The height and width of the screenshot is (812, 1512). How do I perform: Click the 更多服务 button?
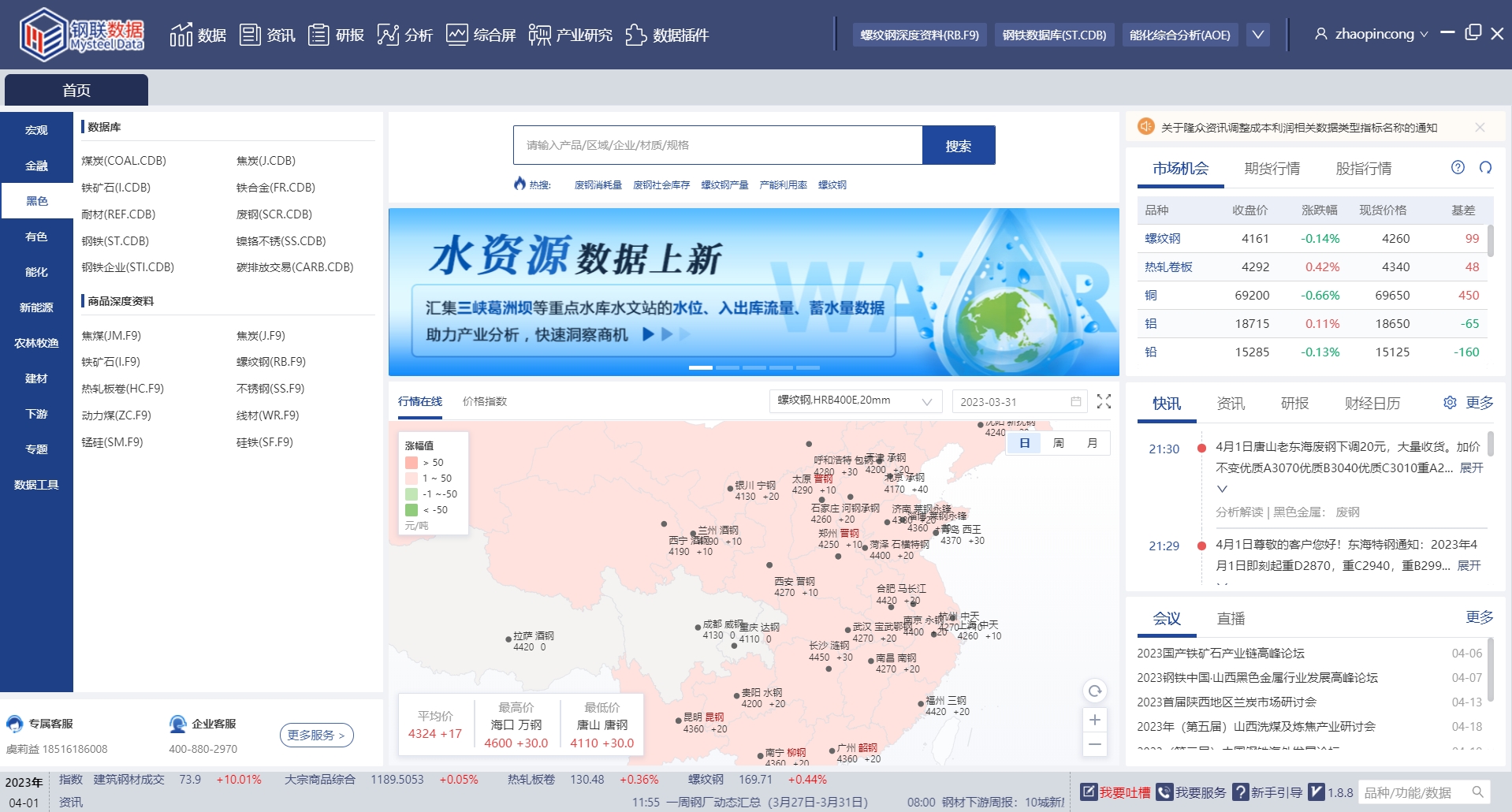[x=316, y=735]
